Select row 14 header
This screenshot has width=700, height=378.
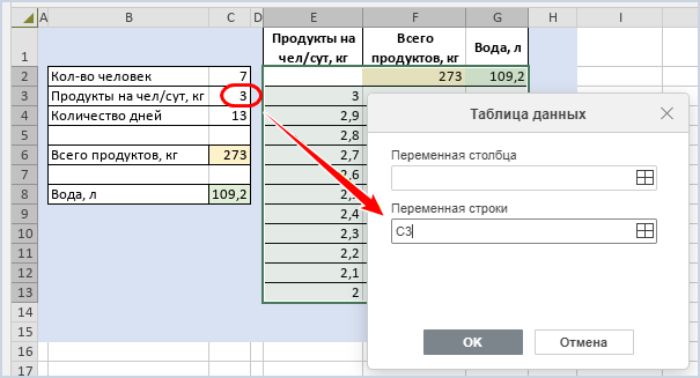pos(24,312)
